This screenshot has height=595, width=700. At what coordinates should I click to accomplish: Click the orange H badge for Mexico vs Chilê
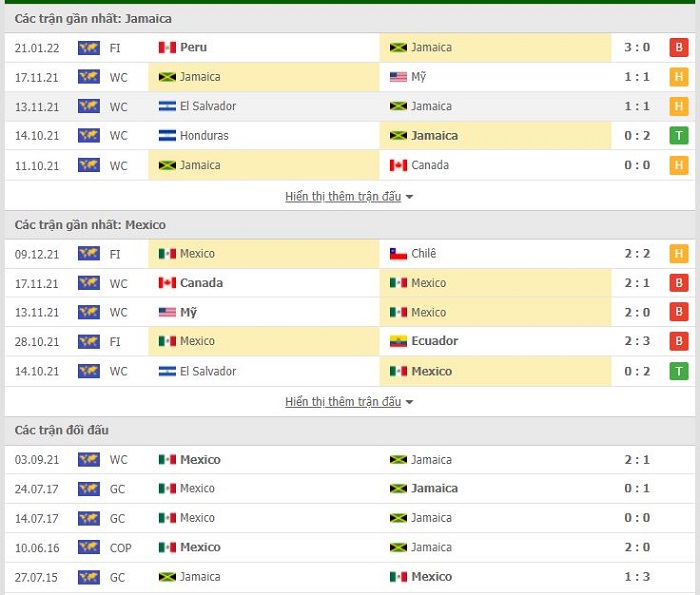(679, 254)
